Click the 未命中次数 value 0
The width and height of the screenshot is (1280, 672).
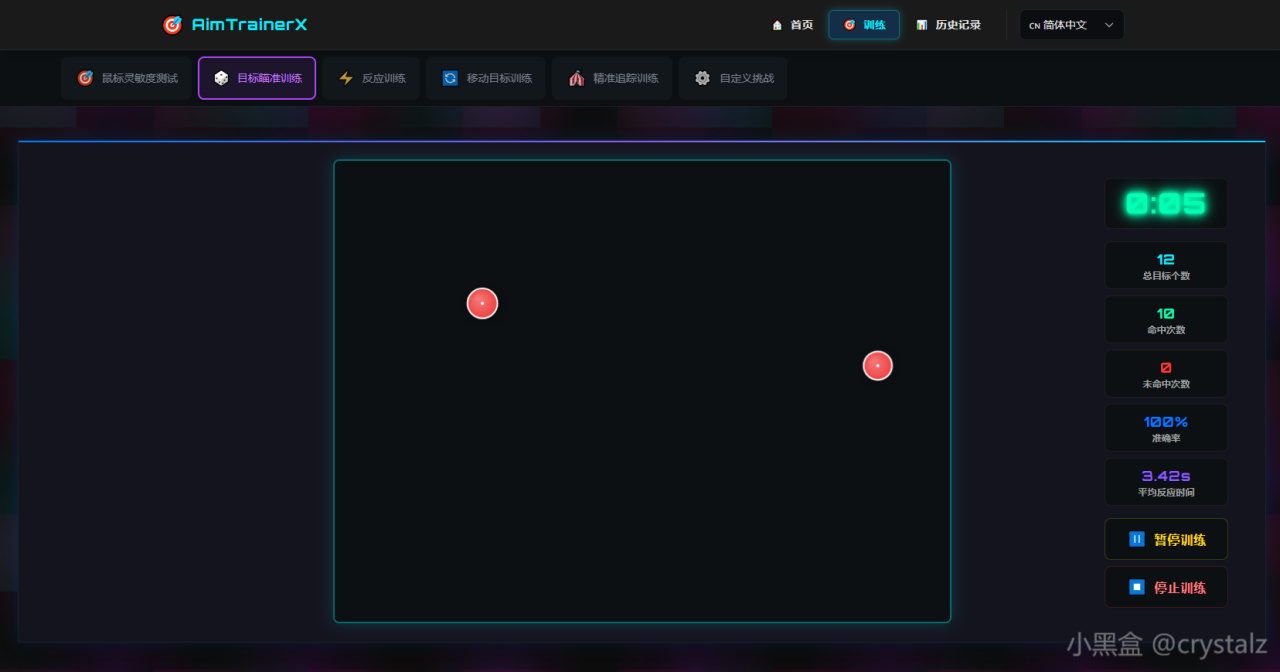pyautogui.click(x=1166, y=368)
